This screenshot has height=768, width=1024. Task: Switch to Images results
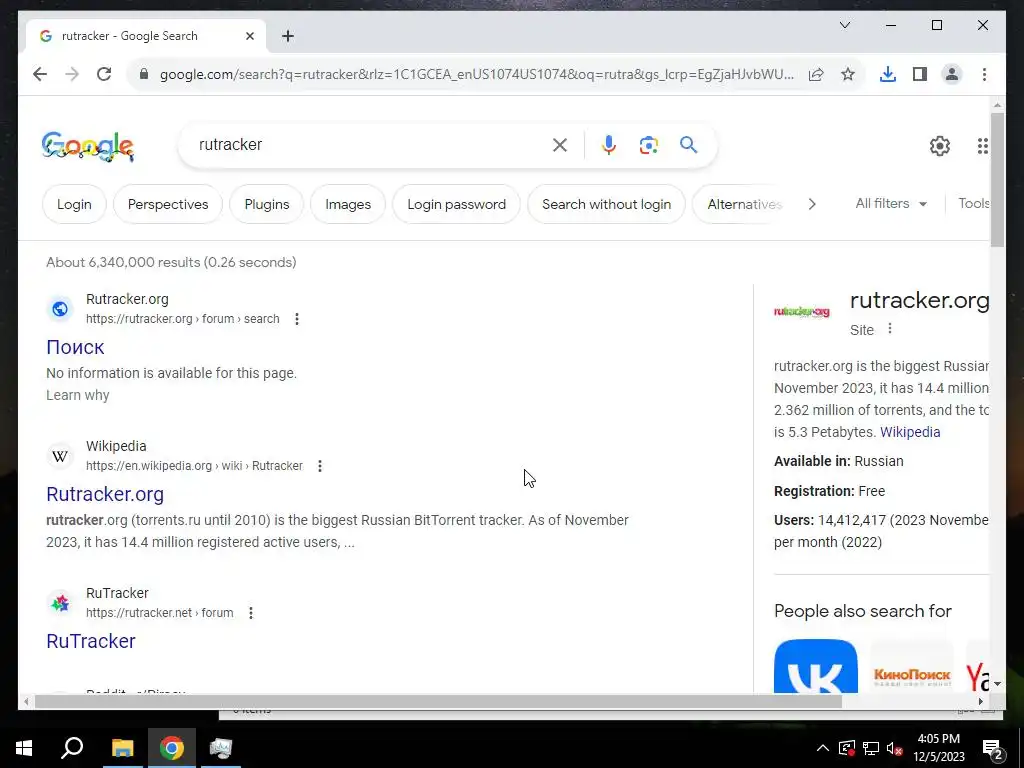pos(348,204)
